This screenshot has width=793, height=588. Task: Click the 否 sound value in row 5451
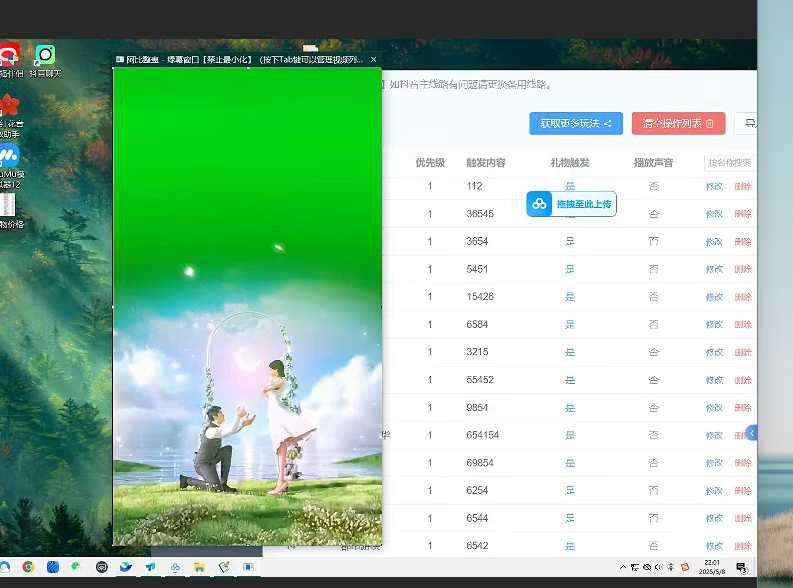[x=653, y=269]
